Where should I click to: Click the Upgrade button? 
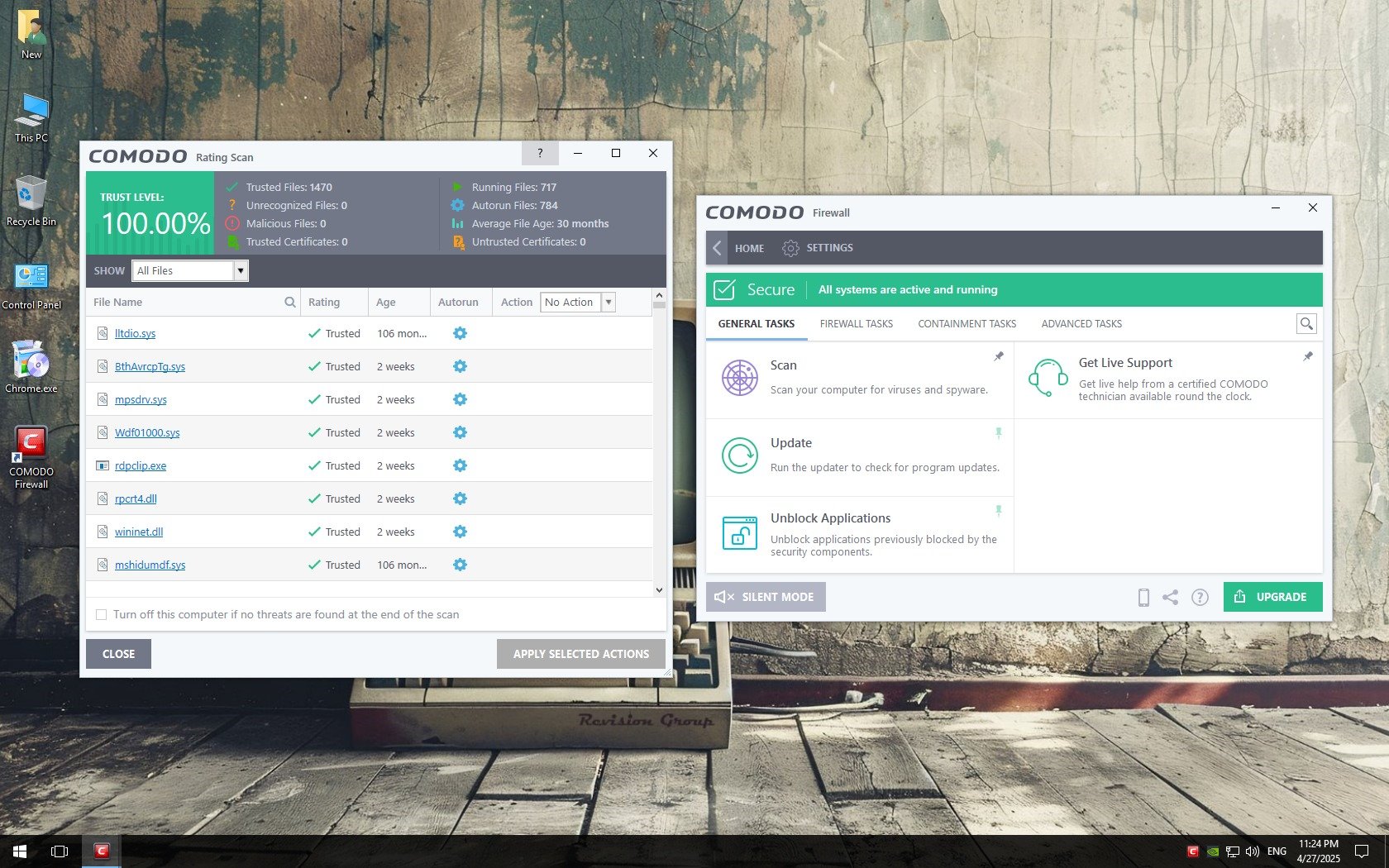1273,597
